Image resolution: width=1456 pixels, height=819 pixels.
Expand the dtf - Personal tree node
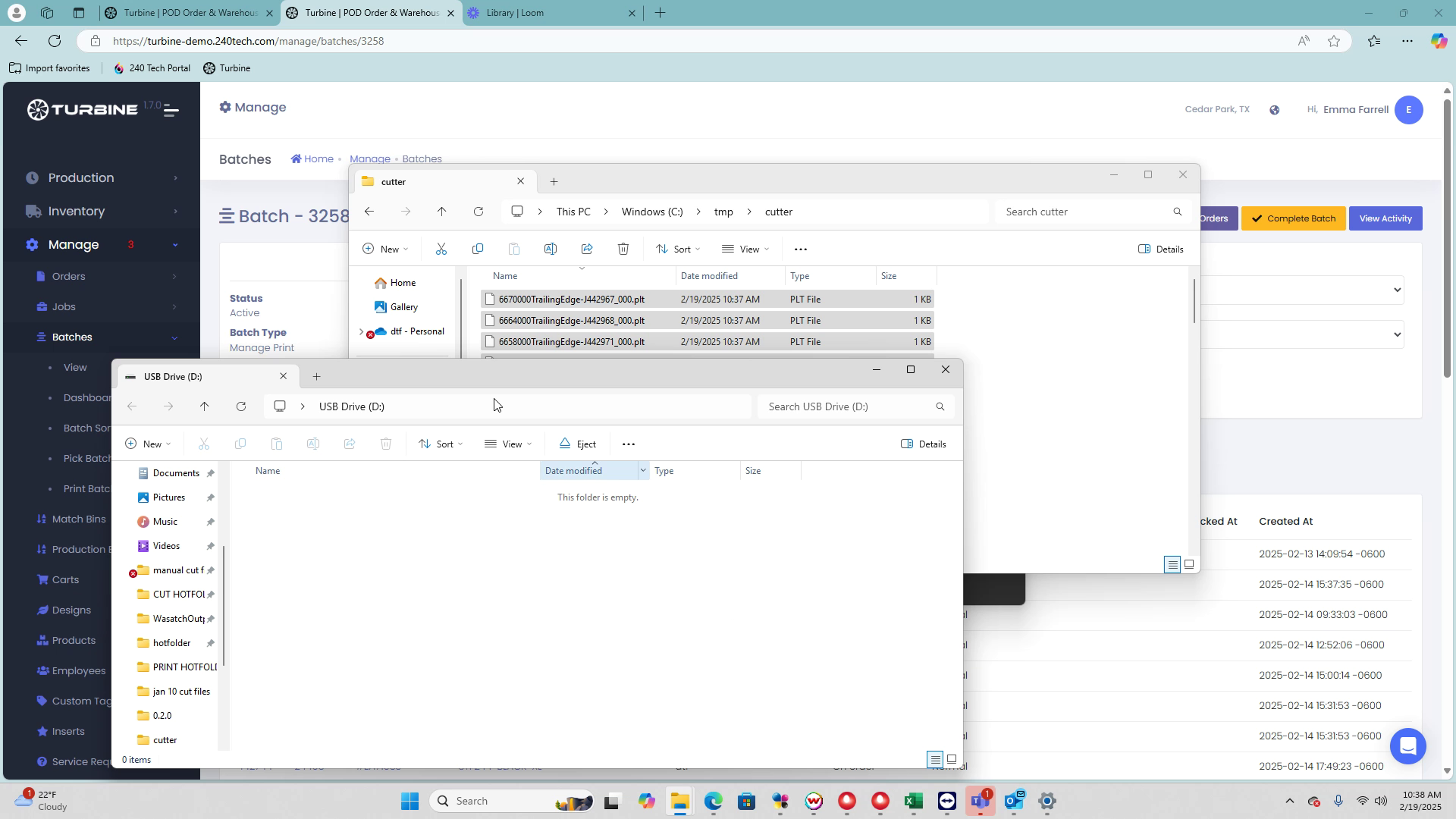coord(361,332)
